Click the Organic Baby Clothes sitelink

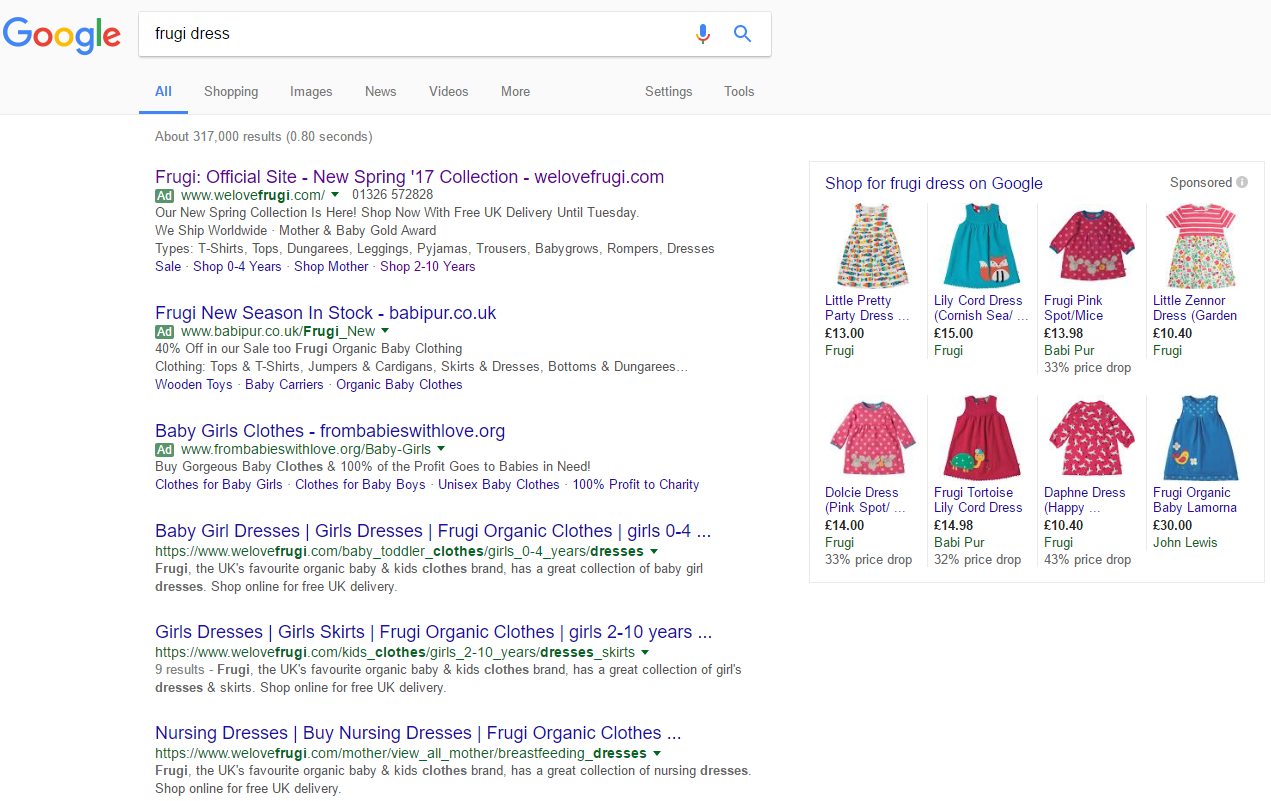[x=399, y=385]
